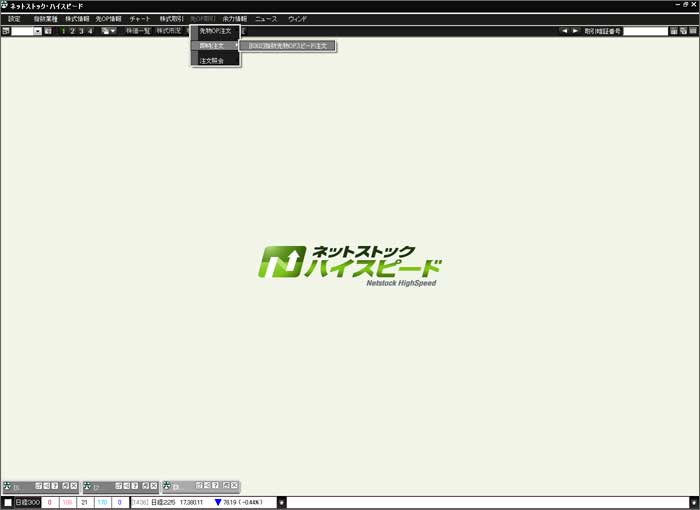Restore the middle minimized window
700x510 pixels.
[x=145, y=486]
